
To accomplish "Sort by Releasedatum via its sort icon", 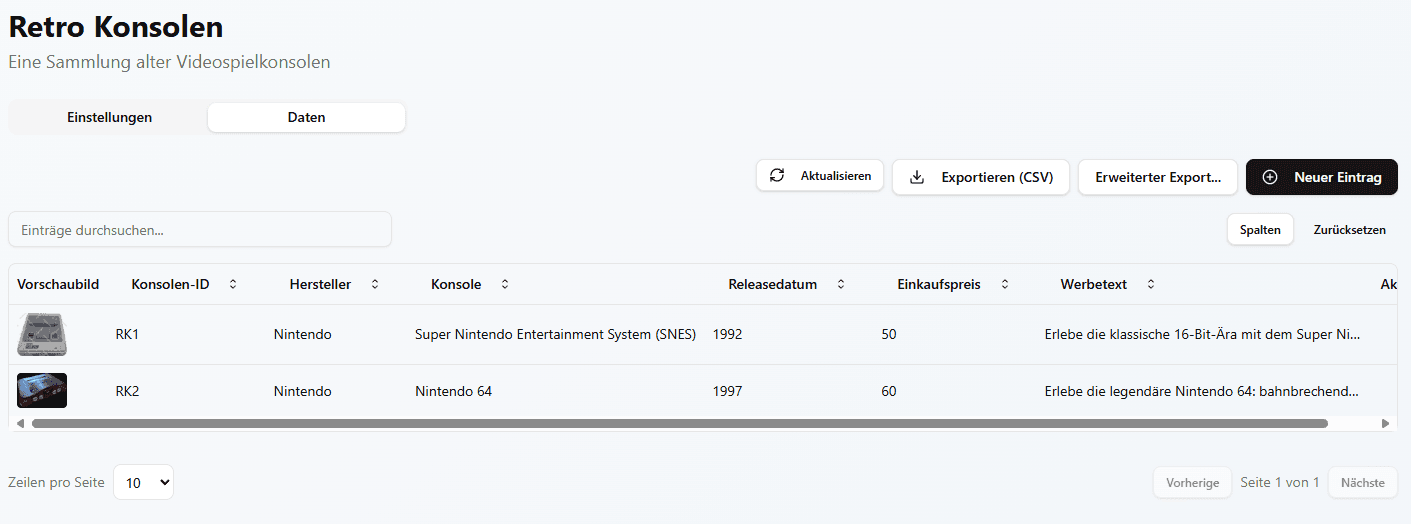I will 841,284.
